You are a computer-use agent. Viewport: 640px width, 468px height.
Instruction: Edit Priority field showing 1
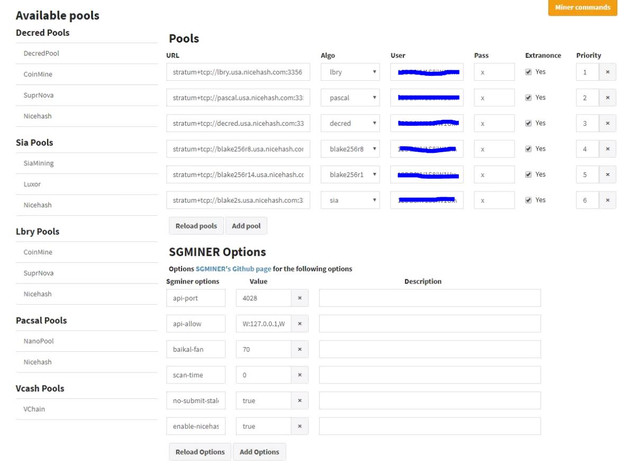[x=587, y=72]
